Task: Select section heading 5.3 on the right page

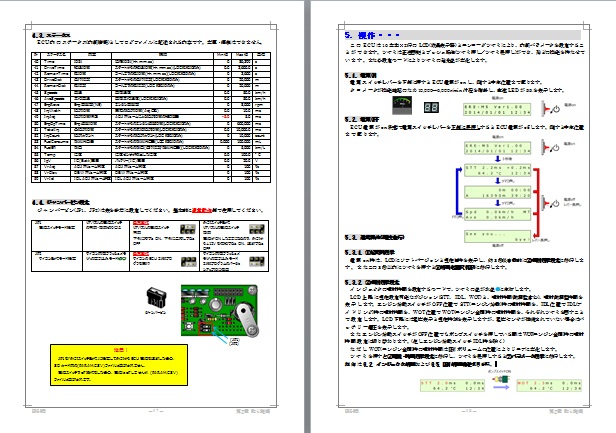Action: [374, 237]
